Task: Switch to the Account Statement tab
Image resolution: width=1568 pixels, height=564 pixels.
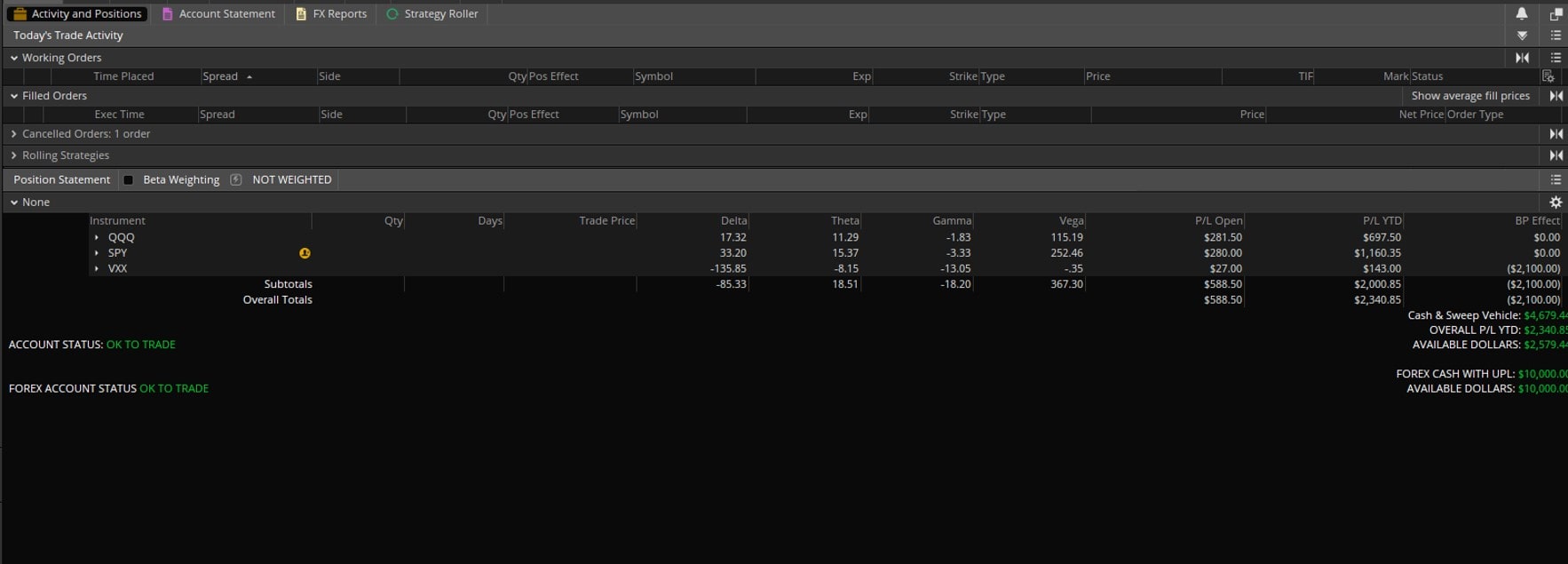Action: (218, 14)
